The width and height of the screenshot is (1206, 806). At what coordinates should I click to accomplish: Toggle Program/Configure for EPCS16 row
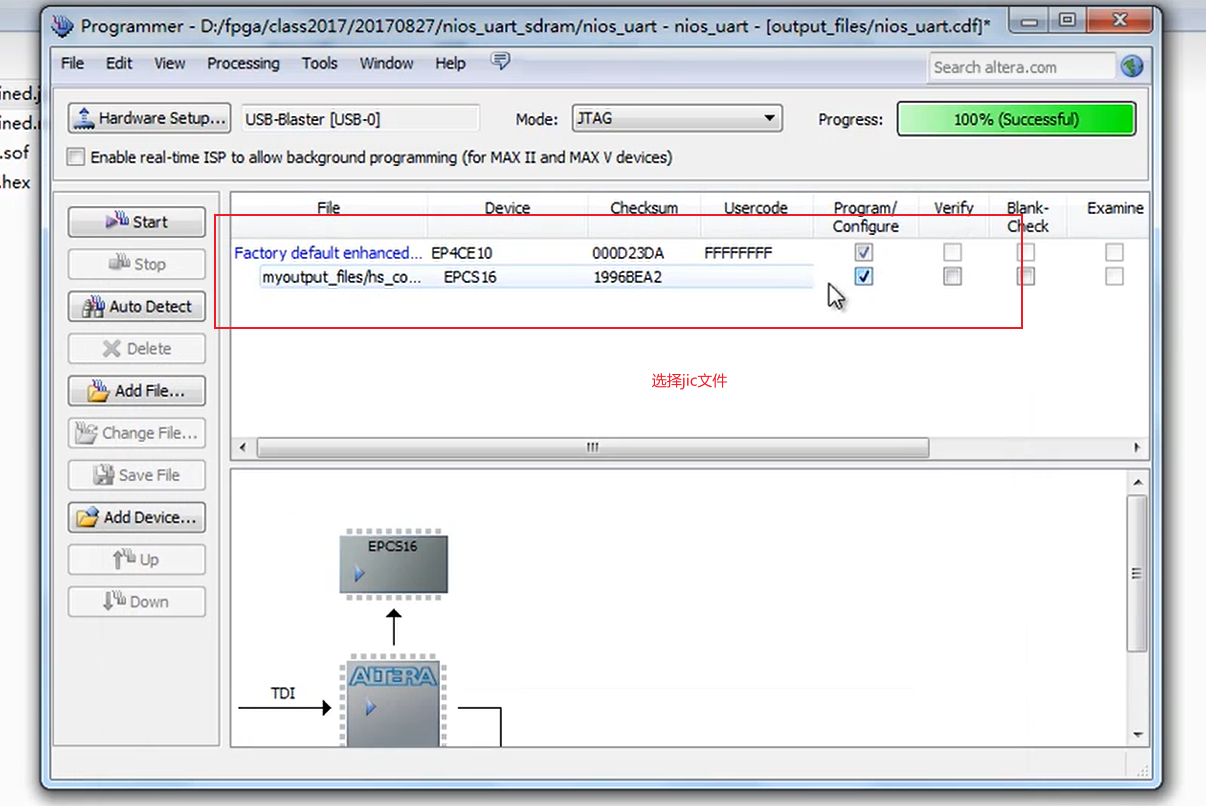pyautogui.click(x=864, y=276)
